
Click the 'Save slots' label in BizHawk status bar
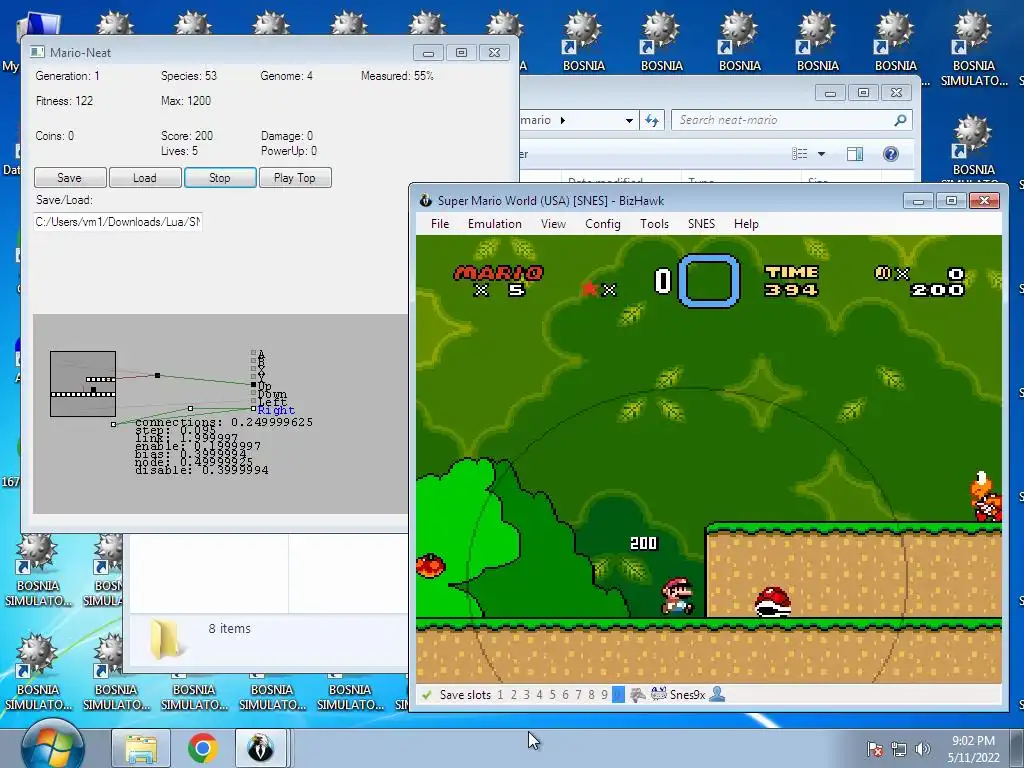465,695
